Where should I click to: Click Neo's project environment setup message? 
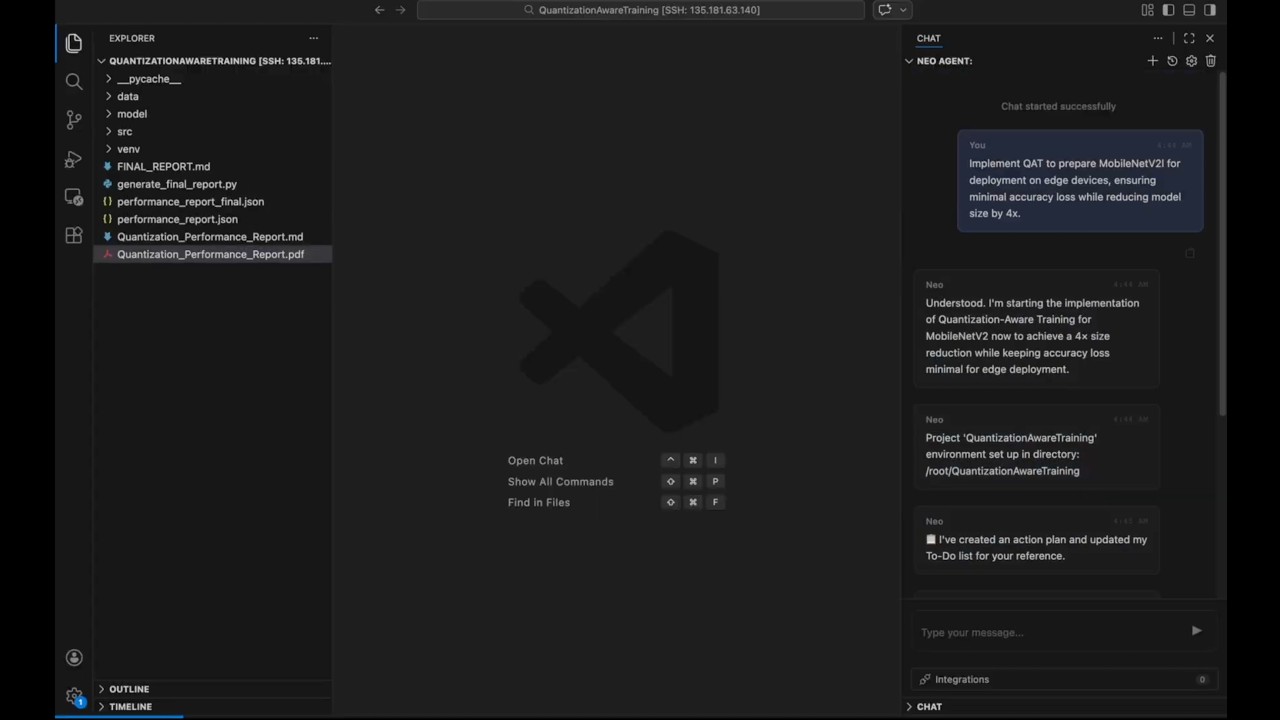(x=1036, y=447)
